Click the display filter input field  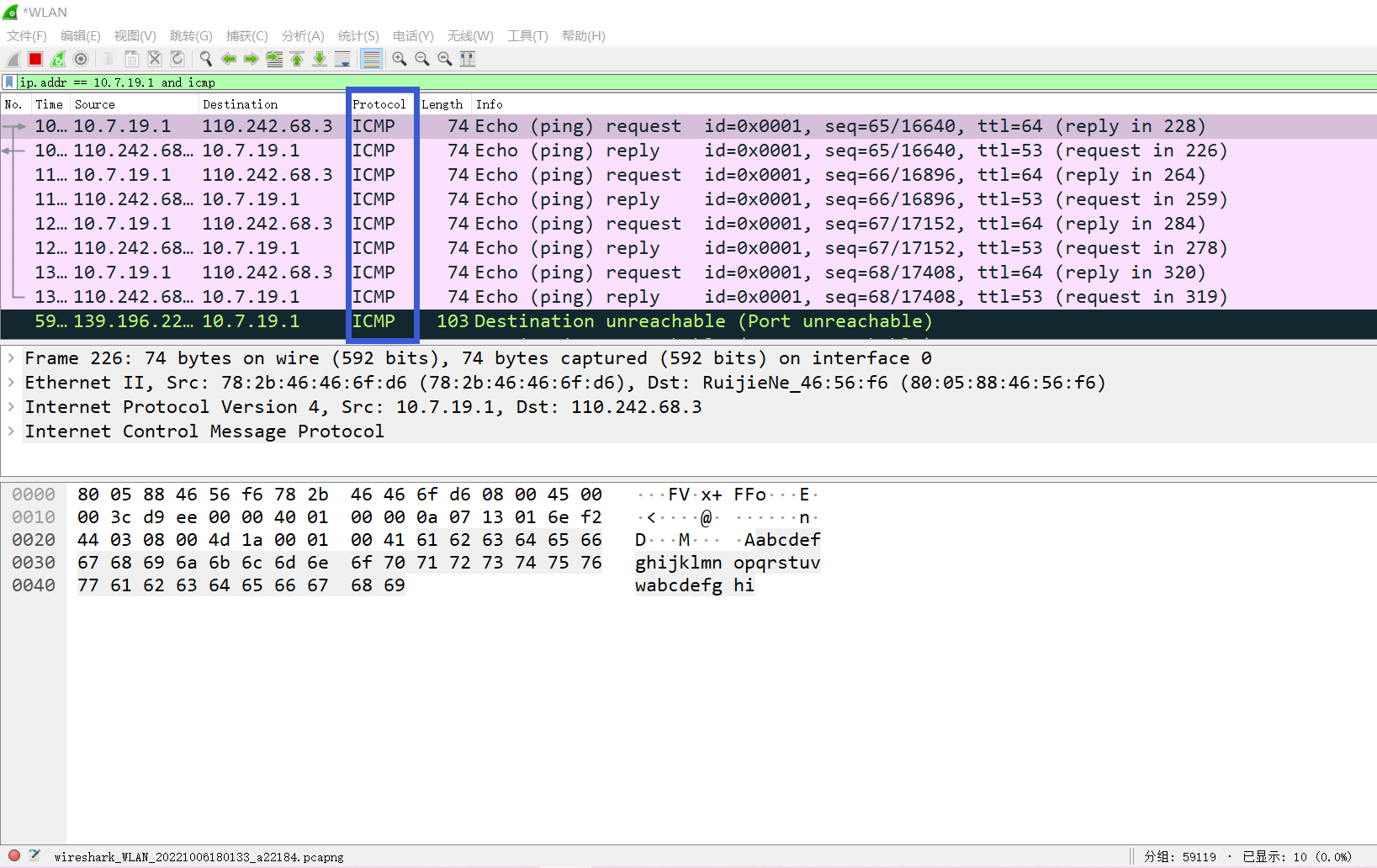tap(696, 82)
